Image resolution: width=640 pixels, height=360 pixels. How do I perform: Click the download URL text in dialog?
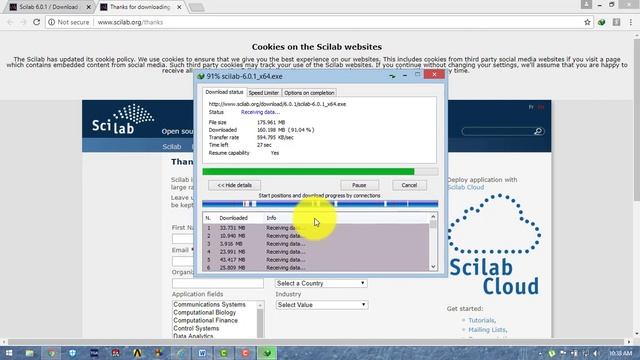(x=277, y=104)
